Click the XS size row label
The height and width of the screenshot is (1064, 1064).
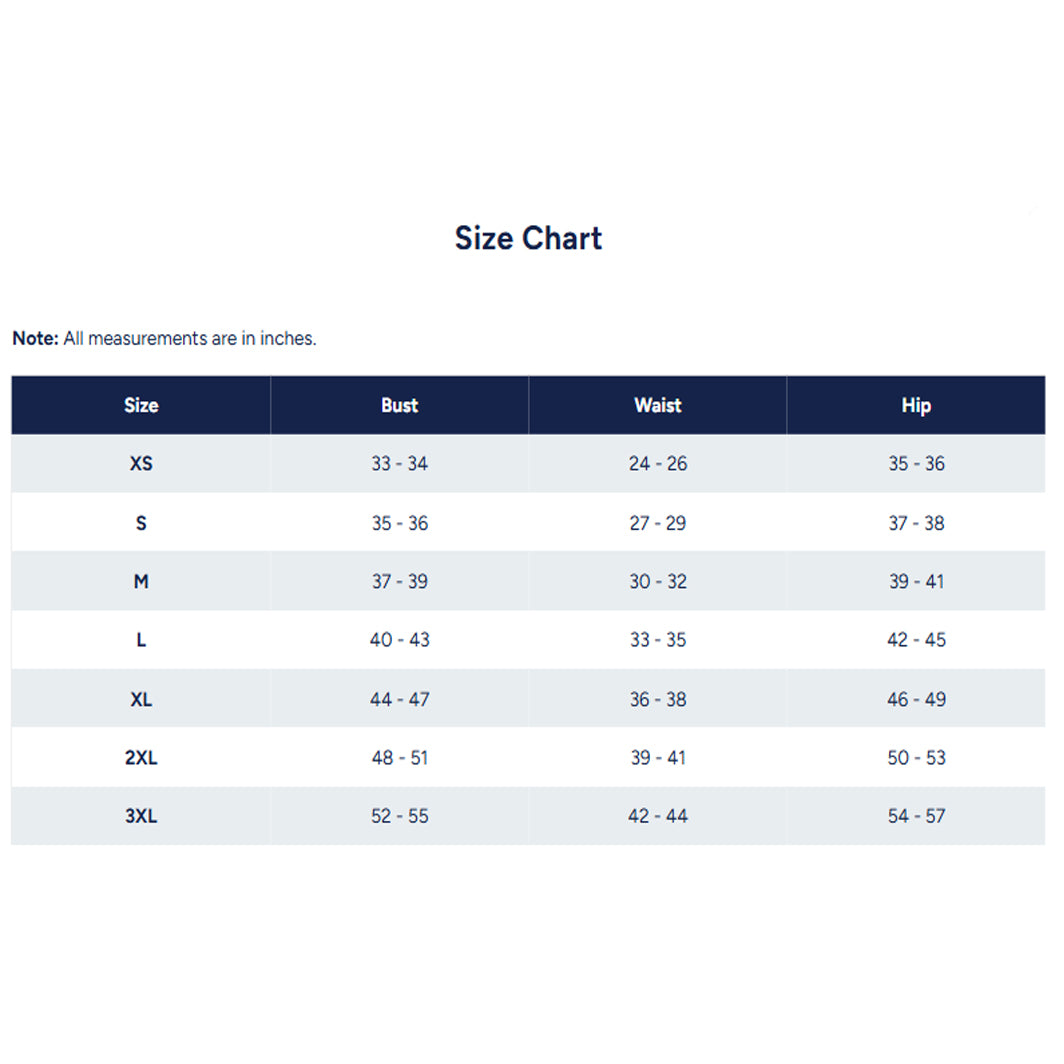point(141,464)
